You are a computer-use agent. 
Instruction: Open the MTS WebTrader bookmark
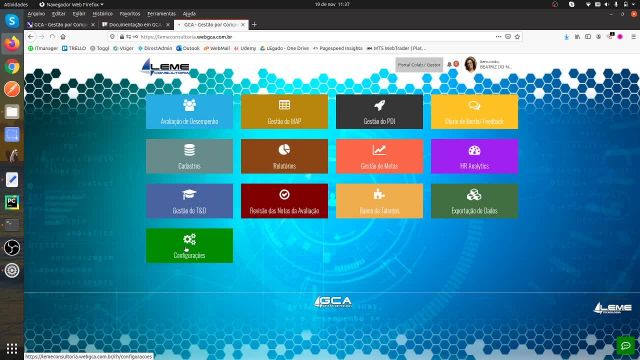coord(396,48)
